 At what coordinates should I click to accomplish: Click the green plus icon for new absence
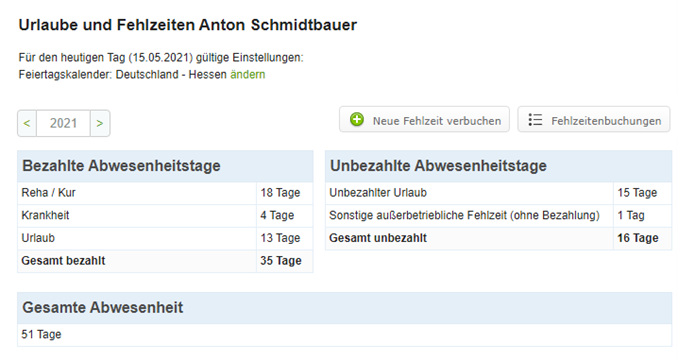[x=357, y=119]
